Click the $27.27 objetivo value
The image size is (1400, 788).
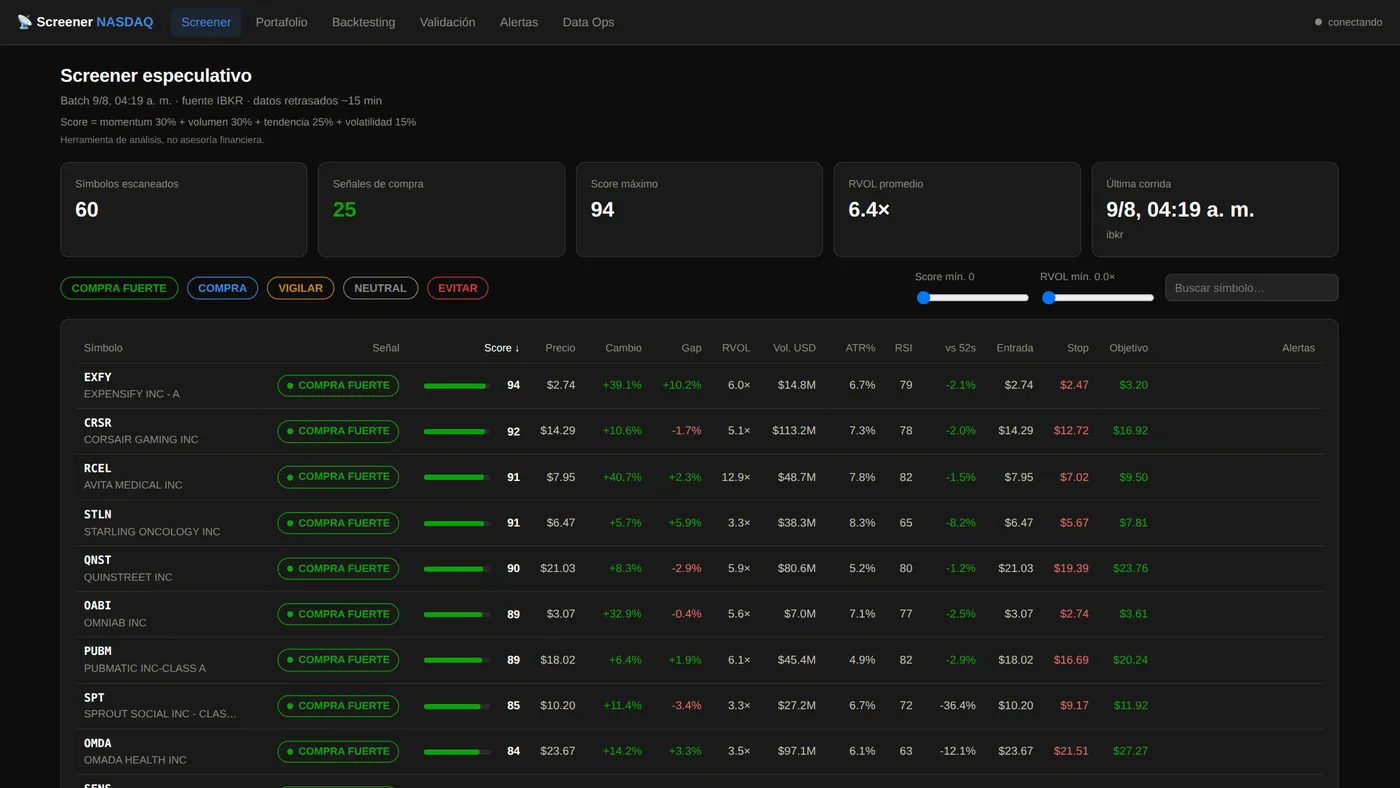[x=1131, y=751]
